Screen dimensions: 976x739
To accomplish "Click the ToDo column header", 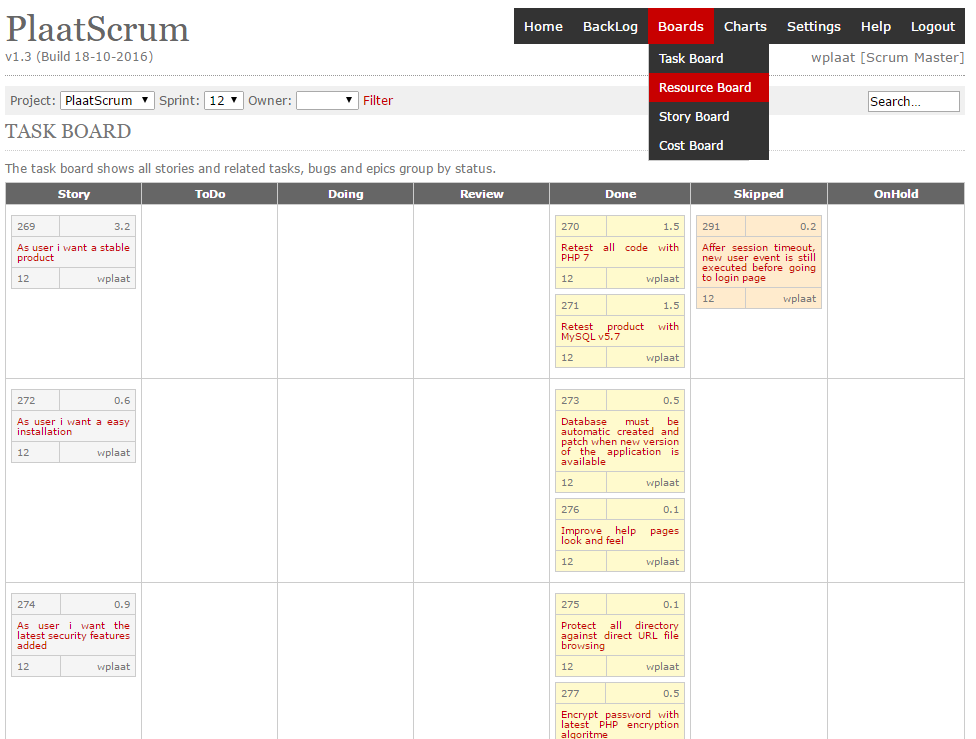I will (x=210, y=194).
